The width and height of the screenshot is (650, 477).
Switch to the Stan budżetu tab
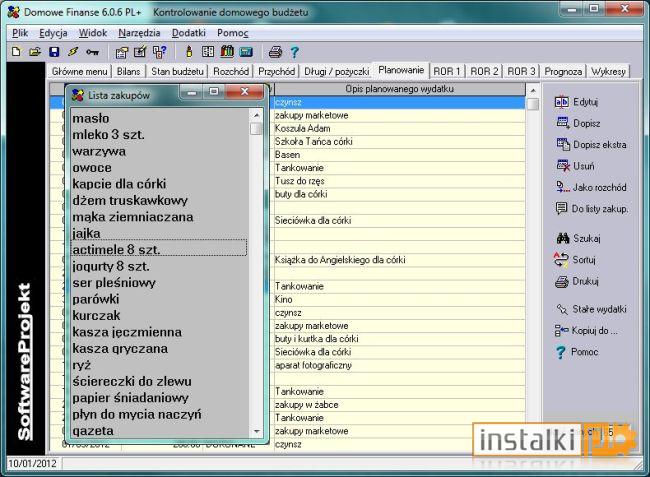177,71
